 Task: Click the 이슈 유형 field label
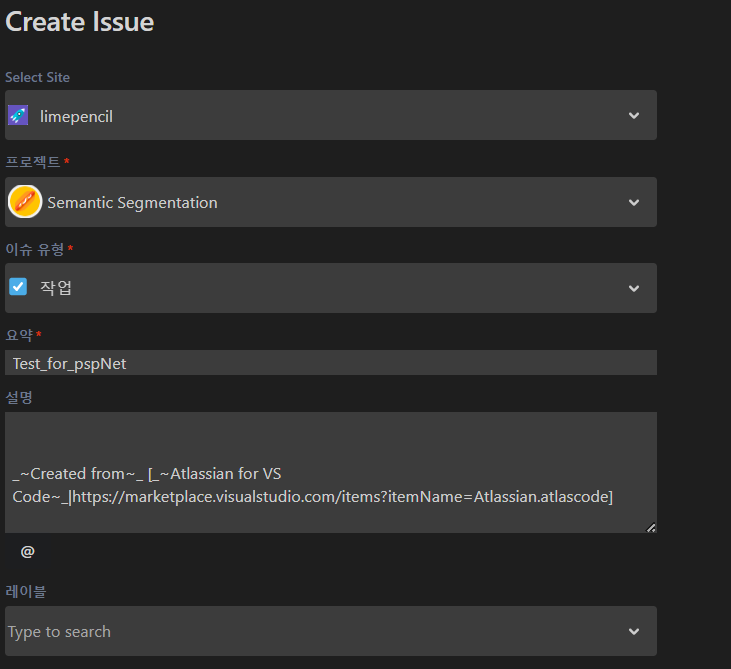click(x=34, y=249)
